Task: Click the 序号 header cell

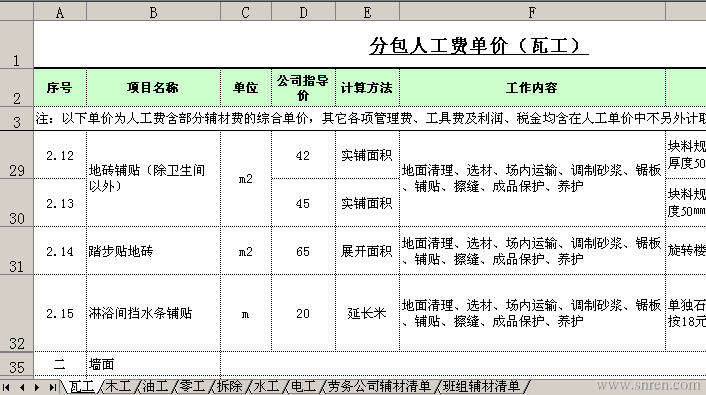Action: click(60, 88)
